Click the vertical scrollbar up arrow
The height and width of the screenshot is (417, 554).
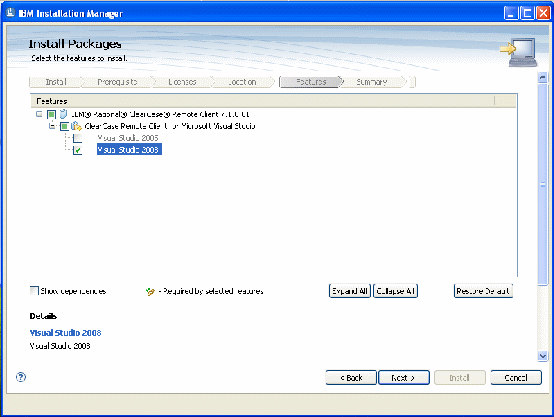coord(543,77)
